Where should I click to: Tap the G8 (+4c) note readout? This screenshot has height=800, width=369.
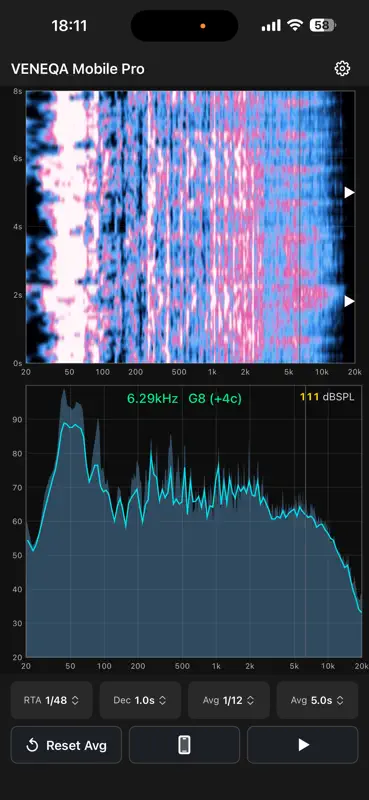(x=215, y=399)
